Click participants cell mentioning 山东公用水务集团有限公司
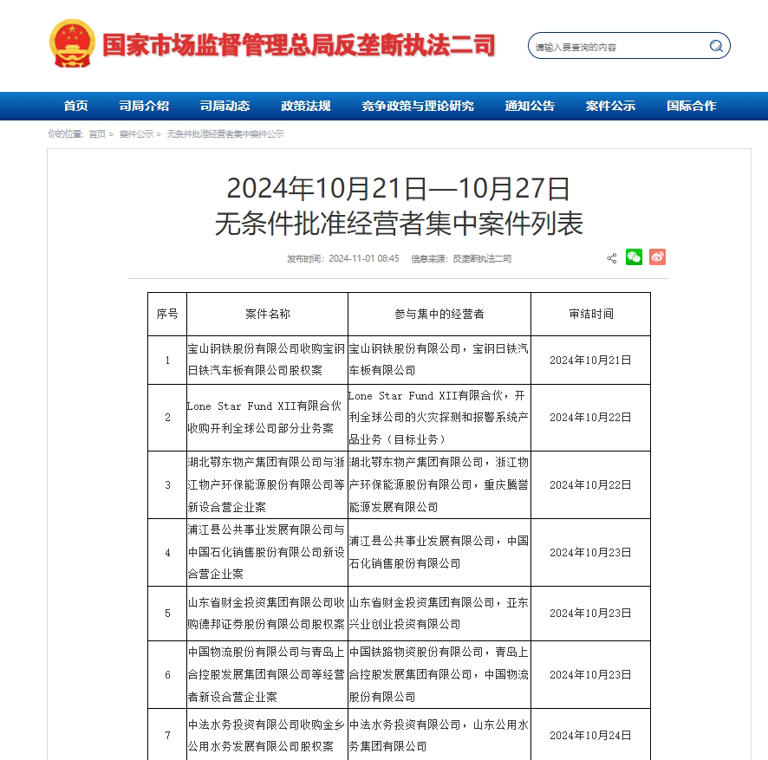Image resolution: width=768 pixels, height=760 pixels. pyautogui.click(x=439, y=735)
